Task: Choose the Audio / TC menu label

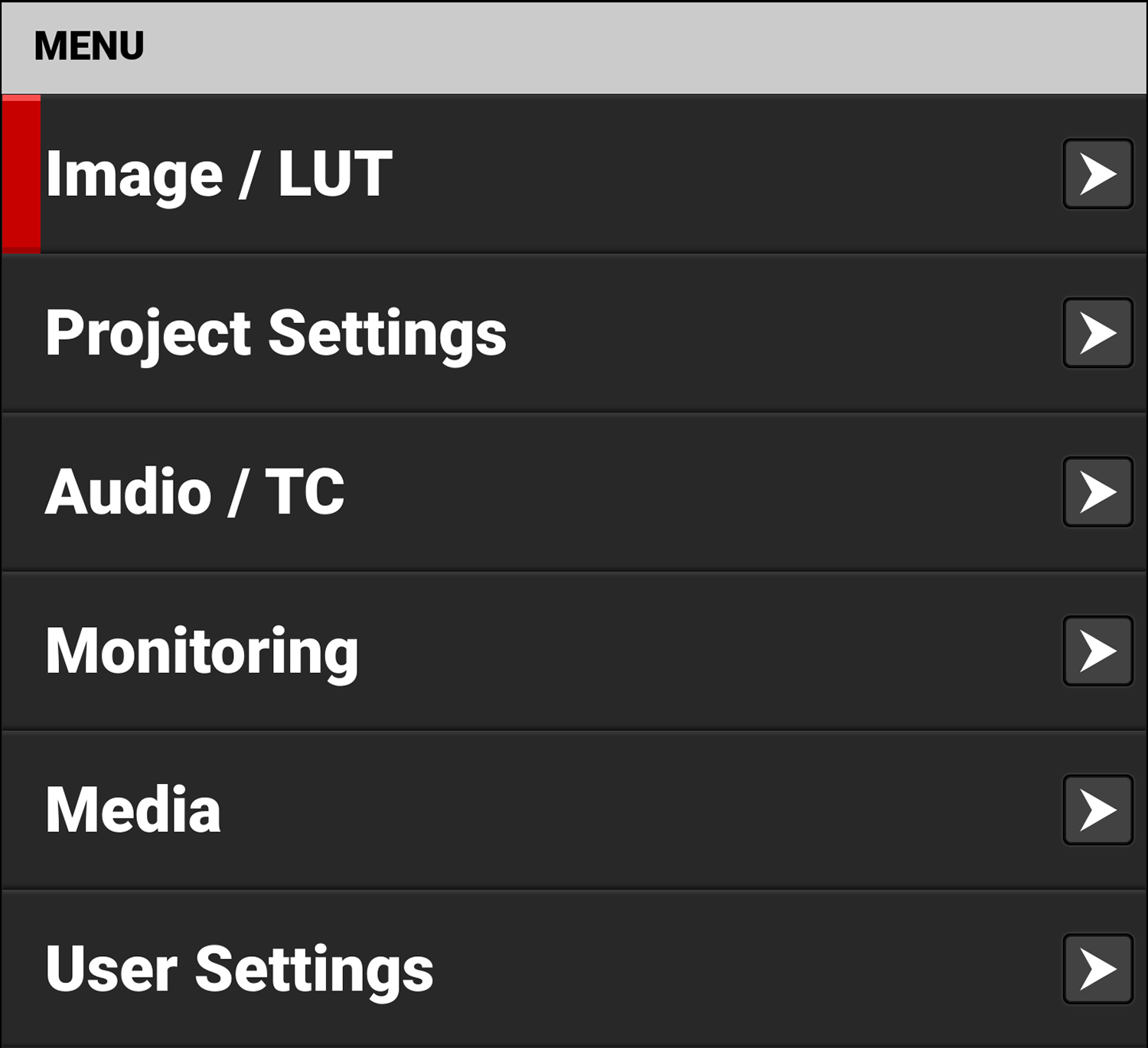Action: 194,492
